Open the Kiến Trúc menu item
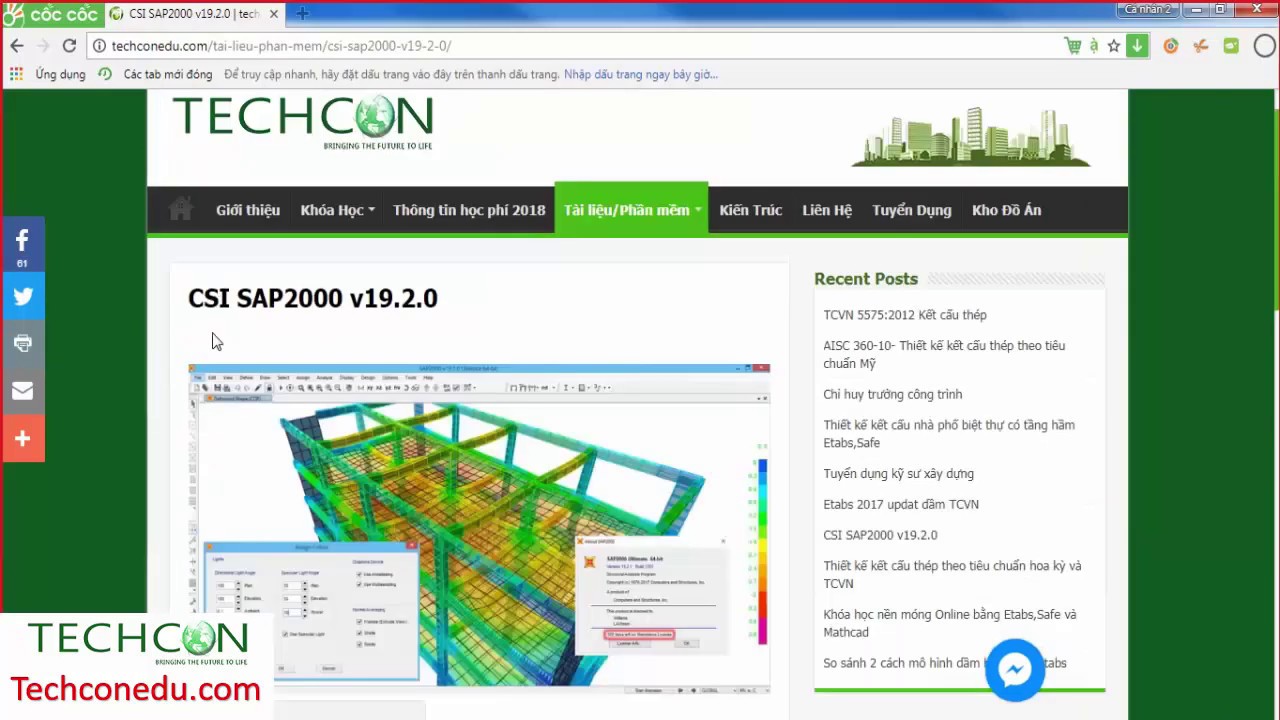This screenshot has height=720, width=1280. (x=751, y=210)
